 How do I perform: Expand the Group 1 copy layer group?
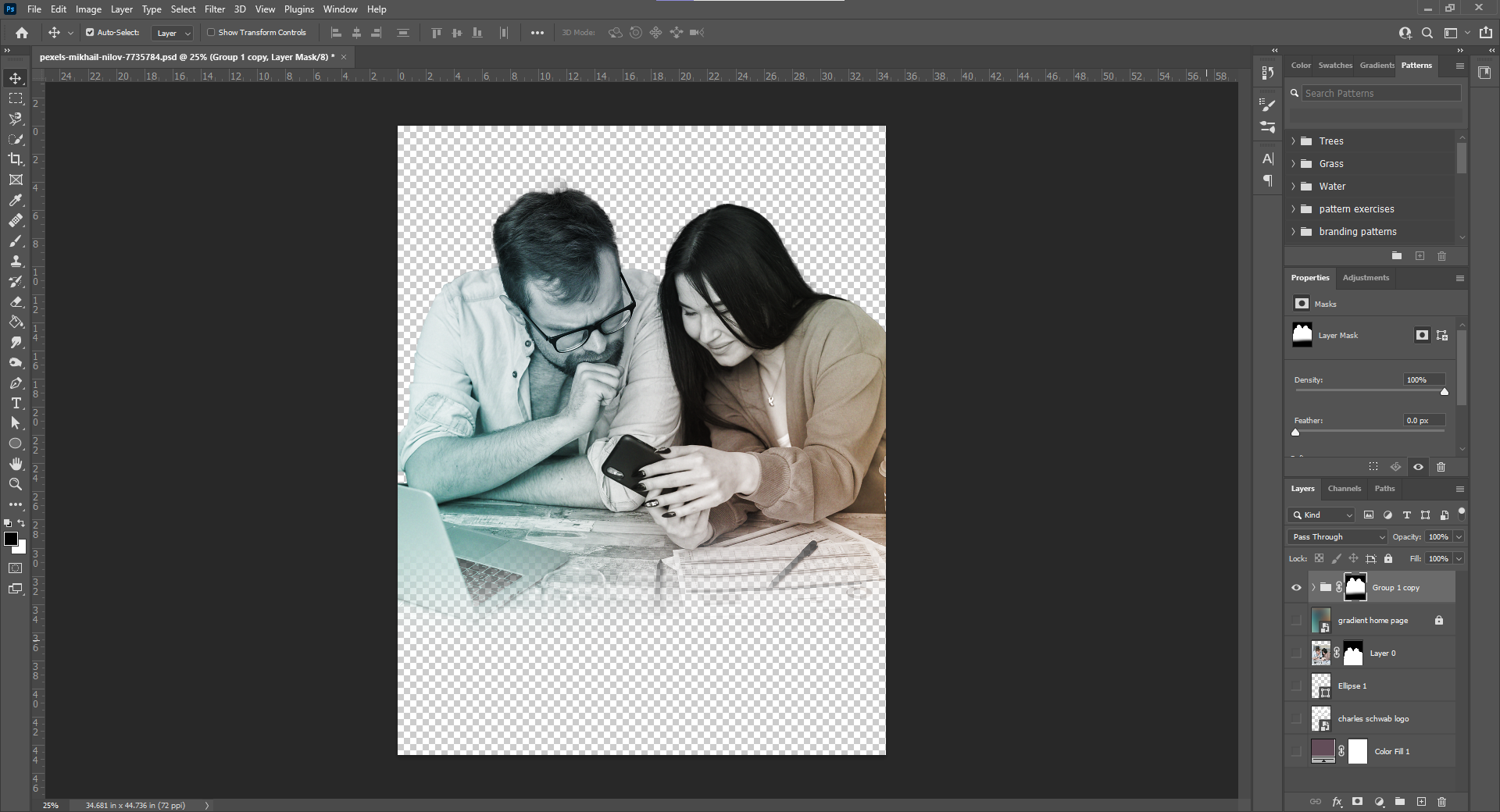[x=1313, y=588]
